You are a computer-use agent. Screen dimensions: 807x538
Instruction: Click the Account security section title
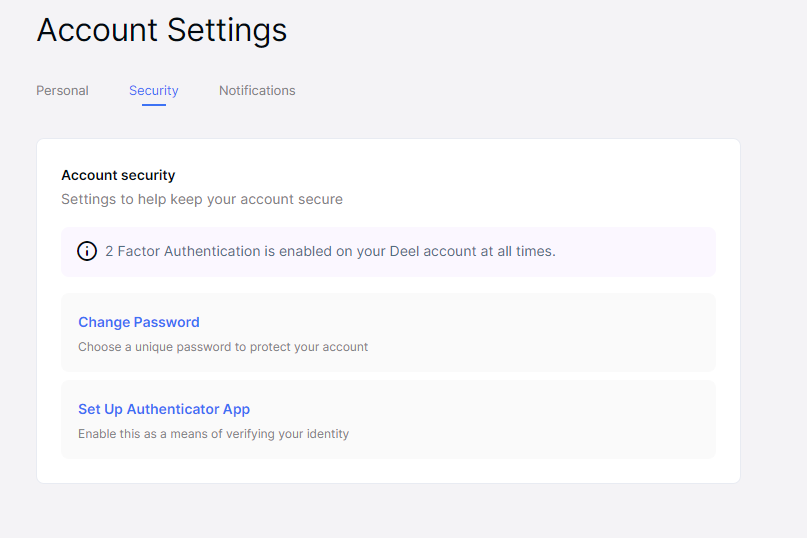(118, 176)
